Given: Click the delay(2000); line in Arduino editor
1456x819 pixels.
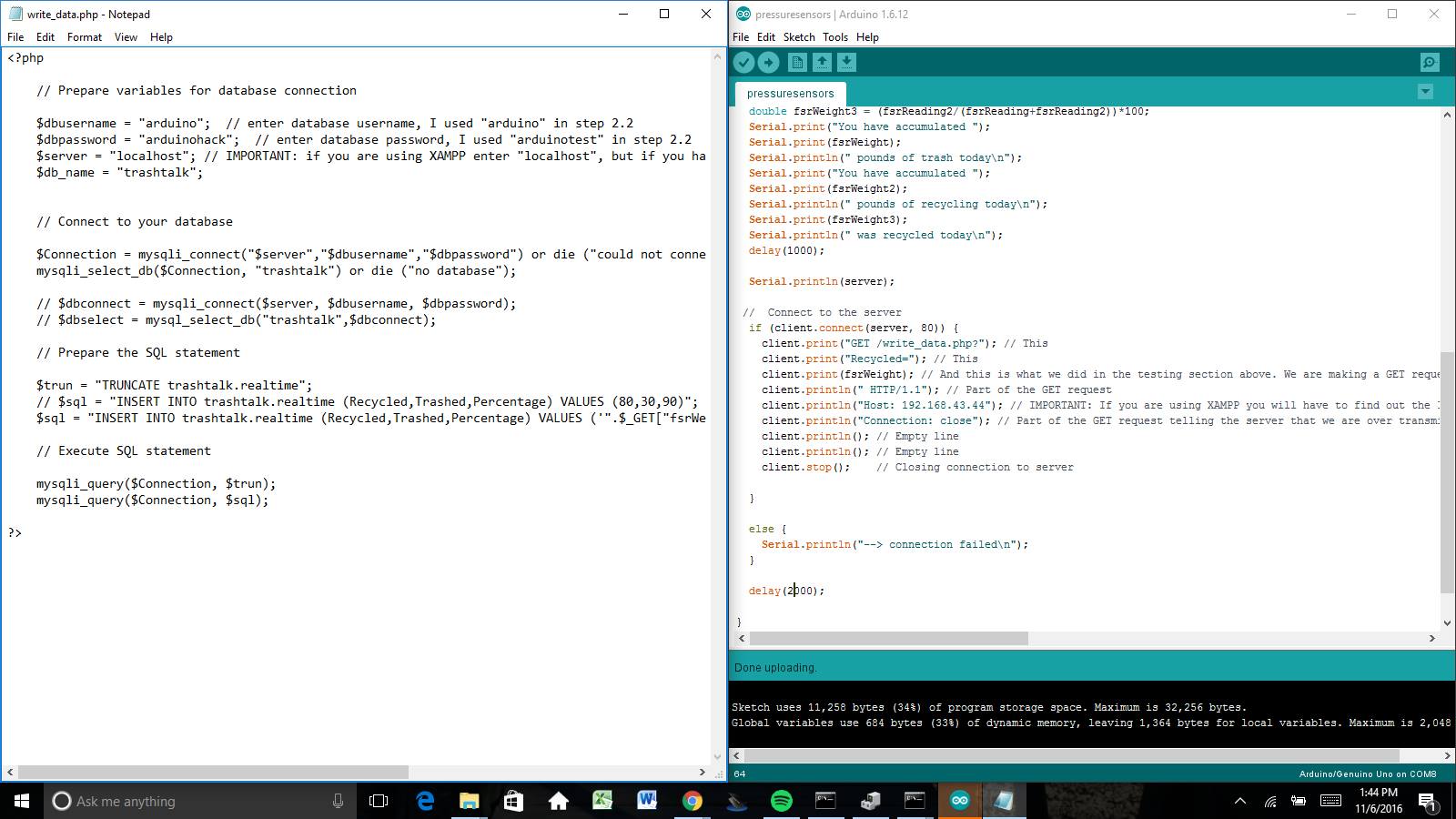Looking at the screenshot, I should tap(787, 591).
